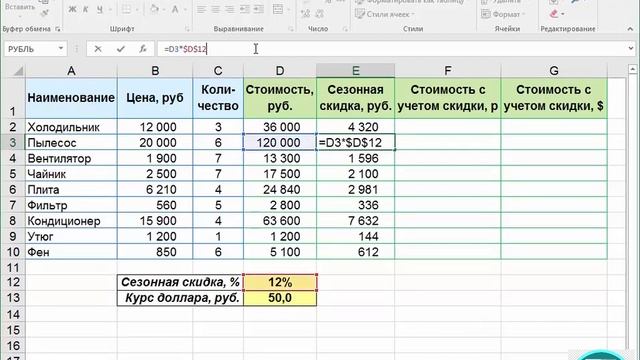The height and width of the screenshot is (360, 640).
Task: Open the Стили ячеек dropdown
Action: 385,14
